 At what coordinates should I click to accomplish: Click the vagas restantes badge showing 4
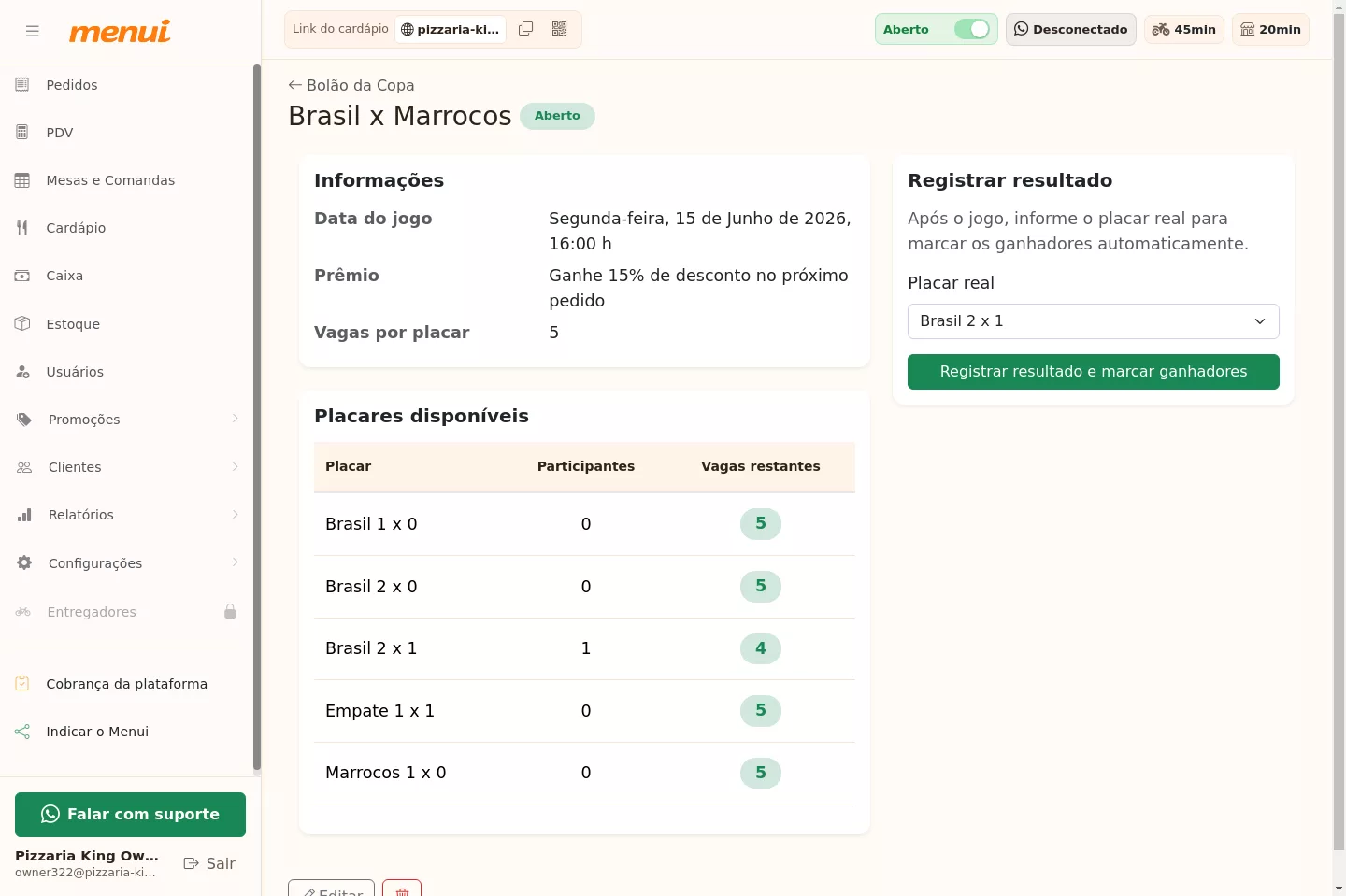coord(760,648)
